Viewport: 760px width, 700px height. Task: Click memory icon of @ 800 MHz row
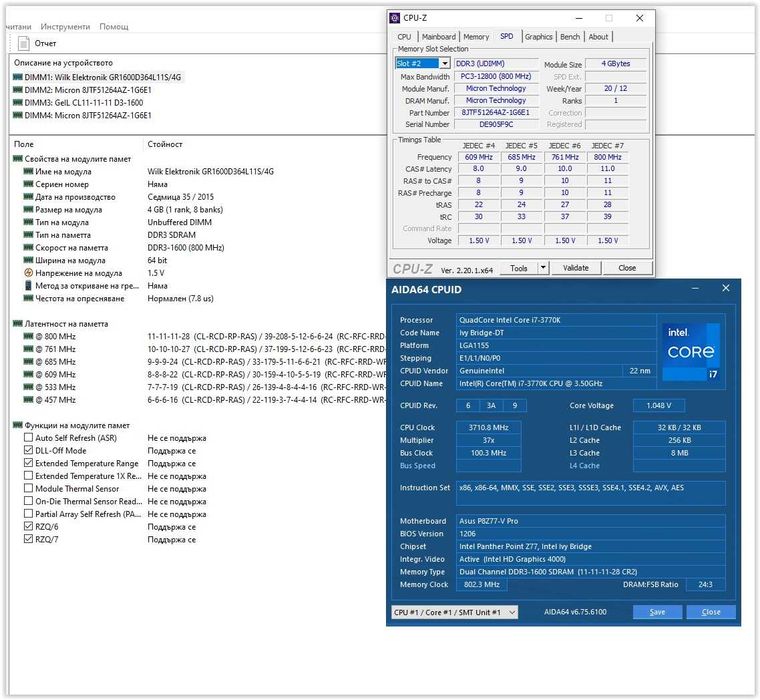(28, 336)
